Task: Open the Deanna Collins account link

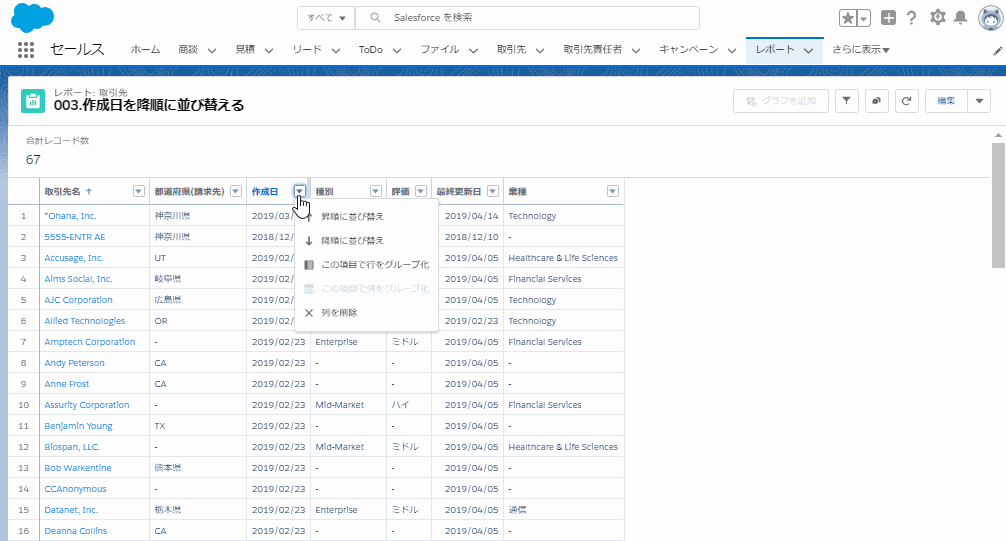Action: (76, 531)
